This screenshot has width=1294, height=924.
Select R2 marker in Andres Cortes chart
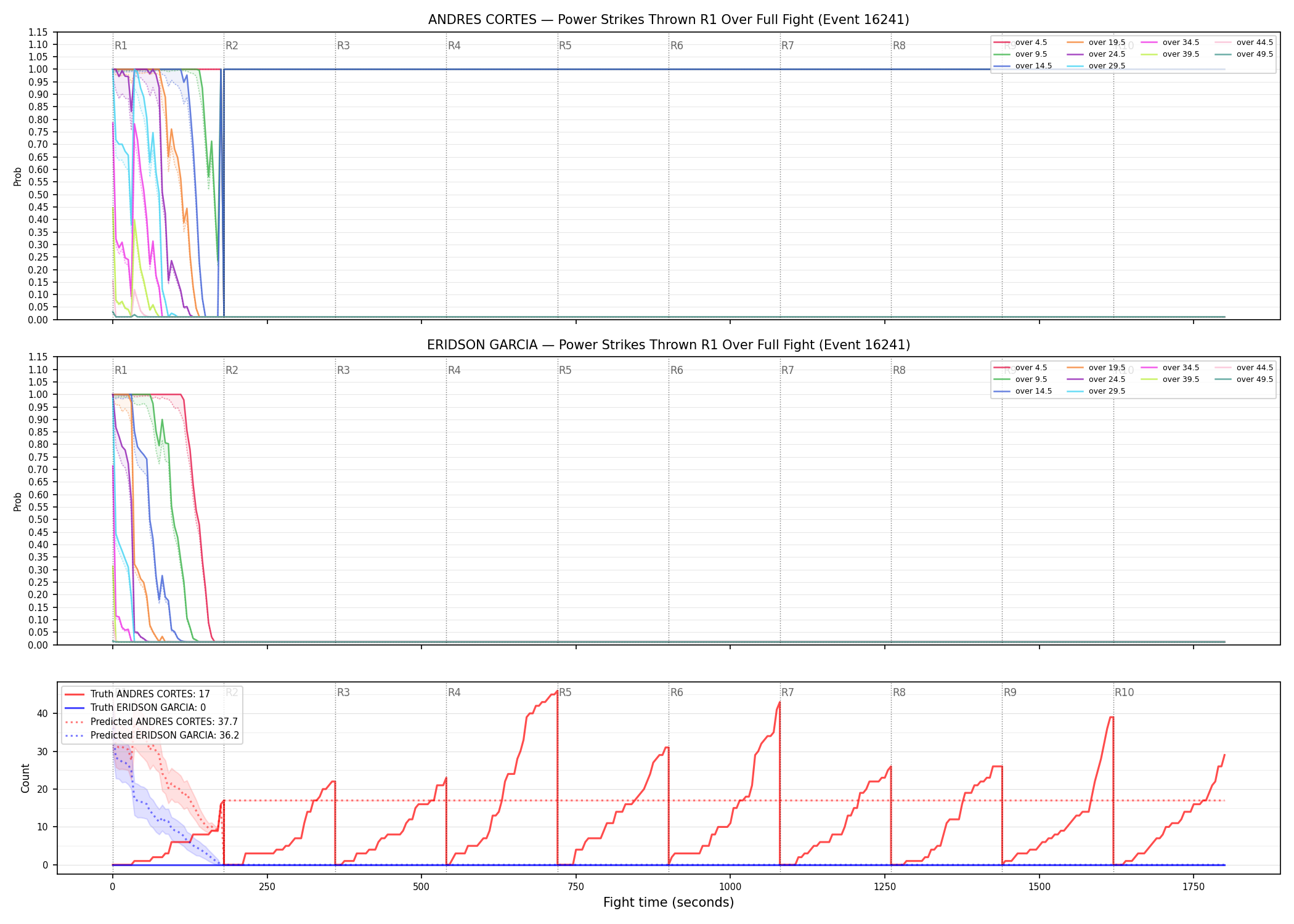pos(232,46)
